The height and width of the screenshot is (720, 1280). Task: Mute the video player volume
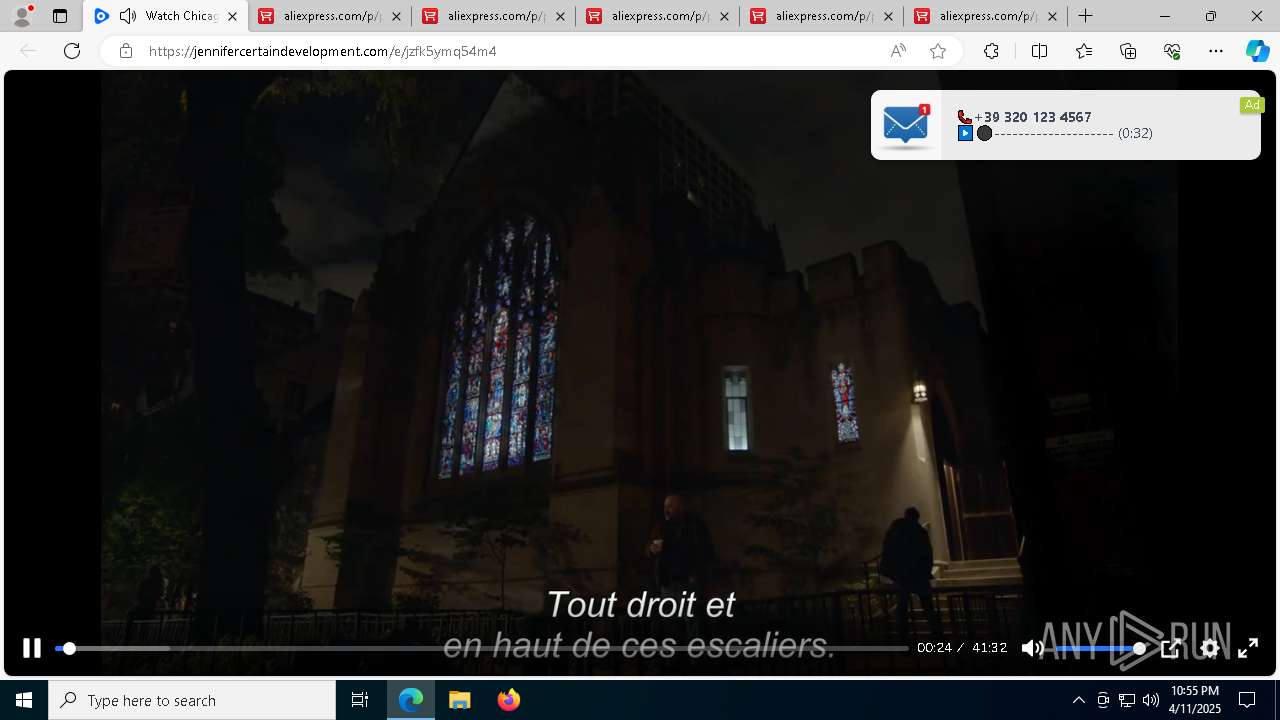(x=1032, y=648)
